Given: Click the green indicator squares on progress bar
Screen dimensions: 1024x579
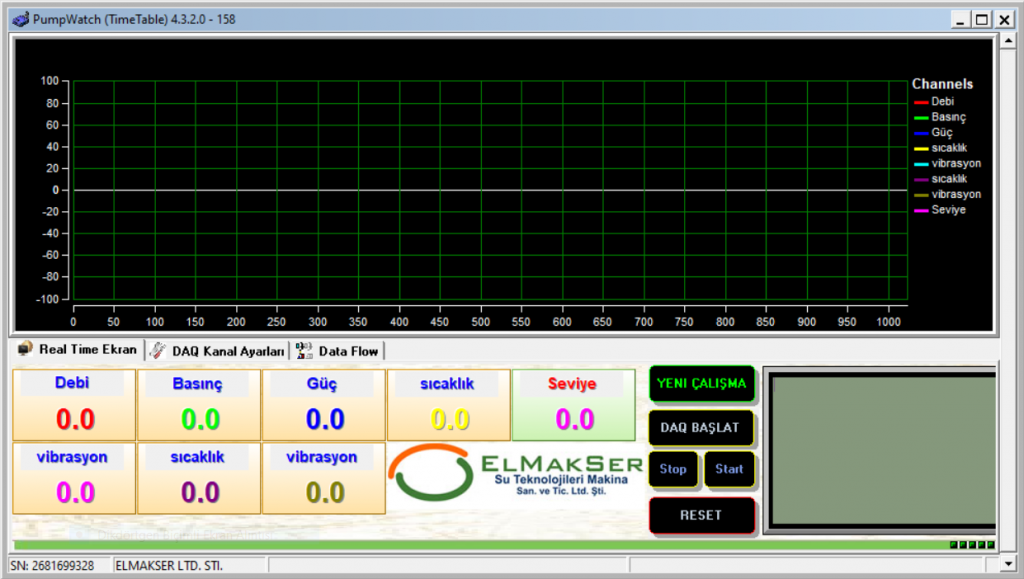Looking at the screenshot, I should coord(971,545).
